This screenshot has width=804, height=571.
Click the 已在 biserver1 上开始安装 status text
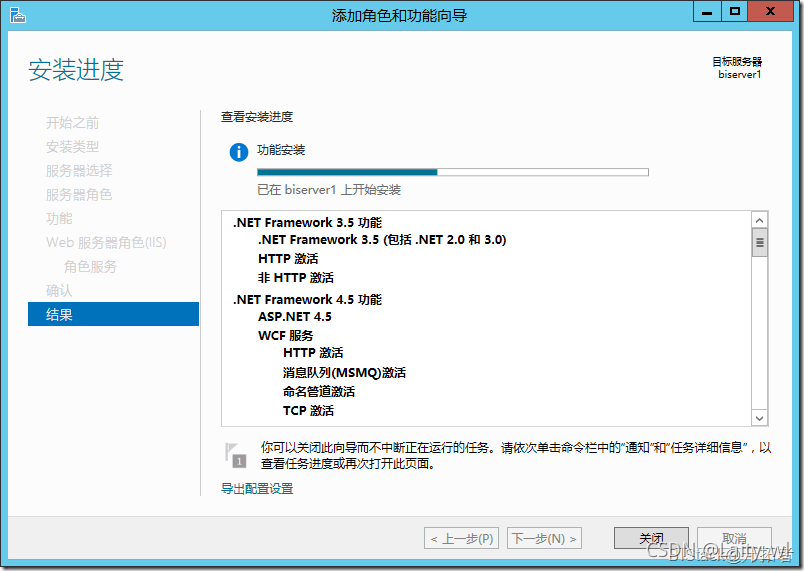coord(329,190)
